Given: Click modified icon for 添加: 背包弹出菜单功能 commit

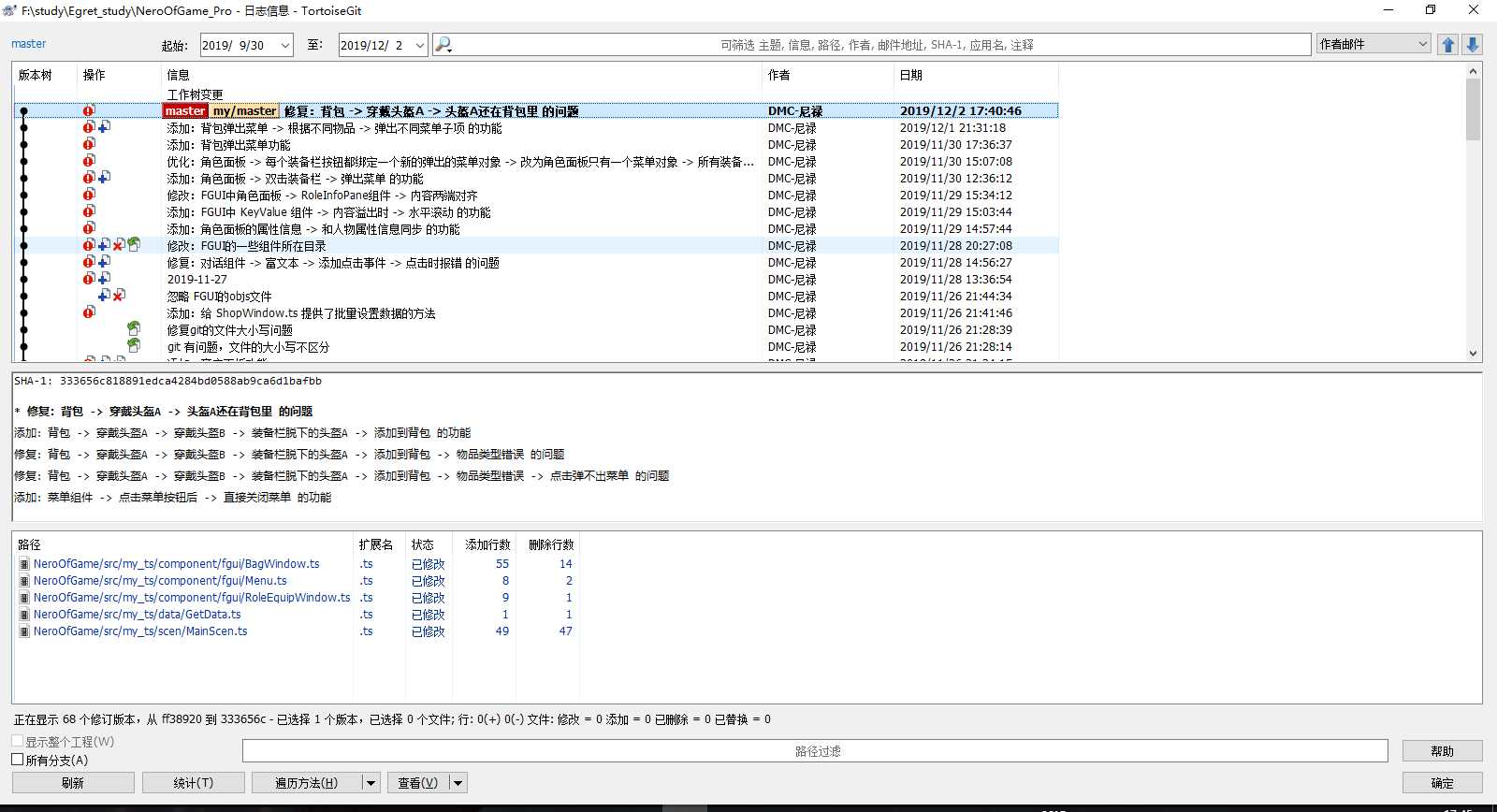Looking at the screenshot, I should 89,144.
